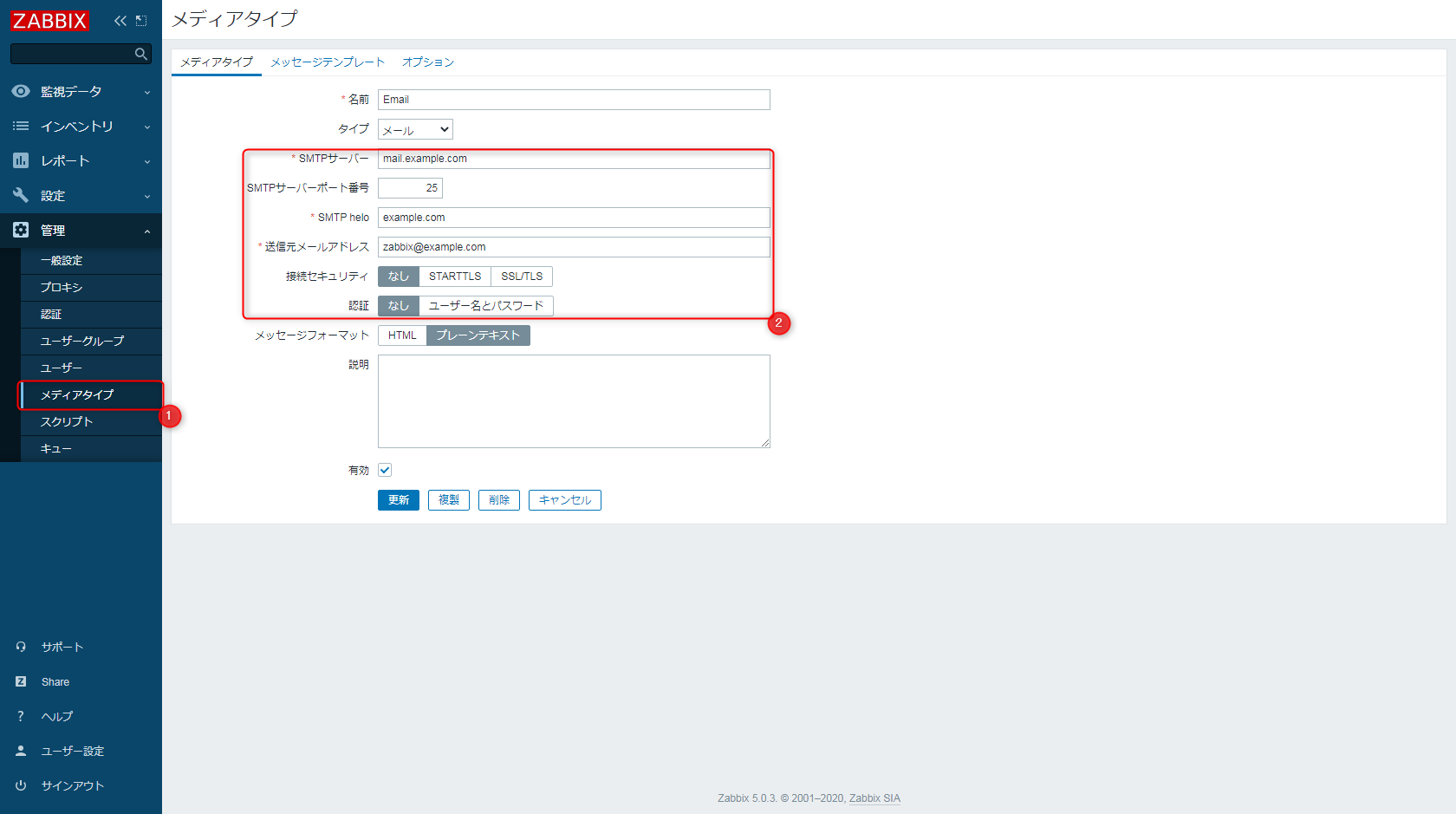1456x814 pixels.
Task: Click the Share Z icon
Action: point(21,681)
